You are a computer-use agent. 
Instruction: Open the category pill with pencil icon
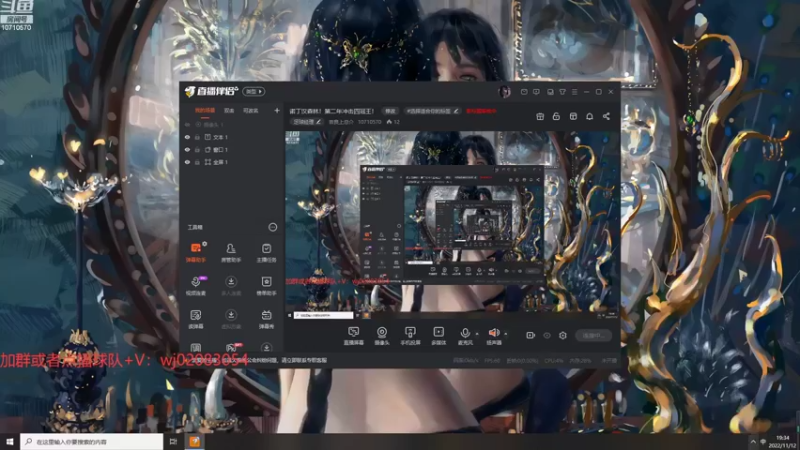pyautogui.click(x=307, y=122)
